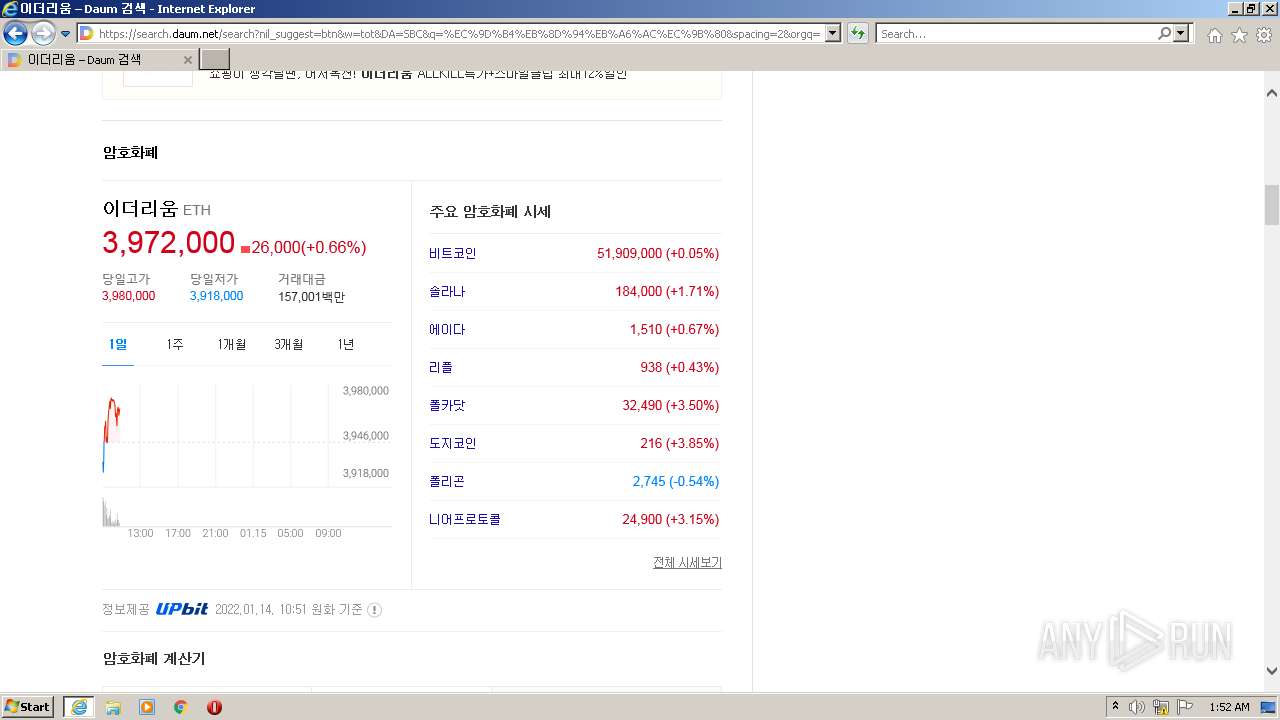This screenshot has height=720, width=1280.
Task: Click the page scrollbar up arrow
Action: [x=1272, y=93]
